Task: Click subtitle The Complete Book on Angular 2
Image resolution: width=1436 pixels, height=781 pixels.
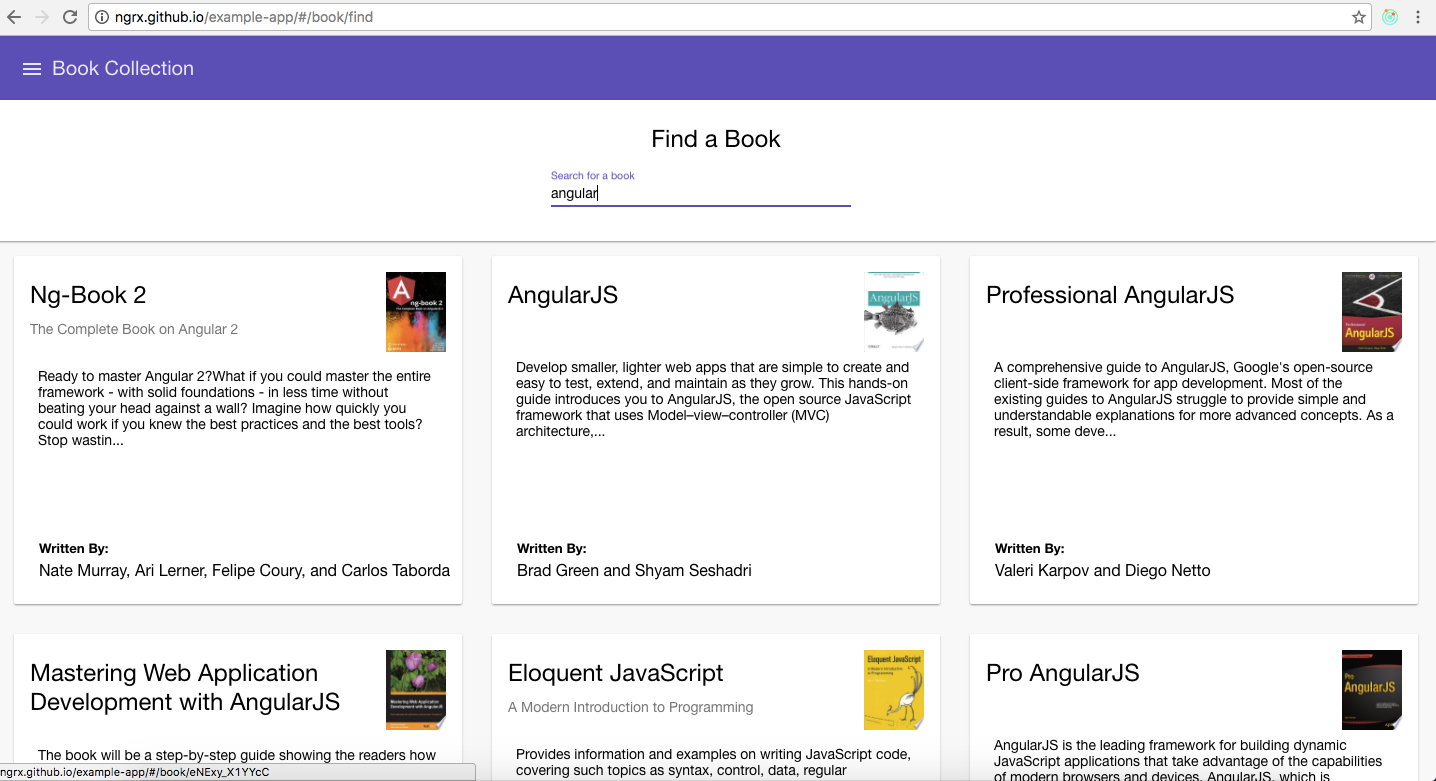Action: click(x=134, y=329)
